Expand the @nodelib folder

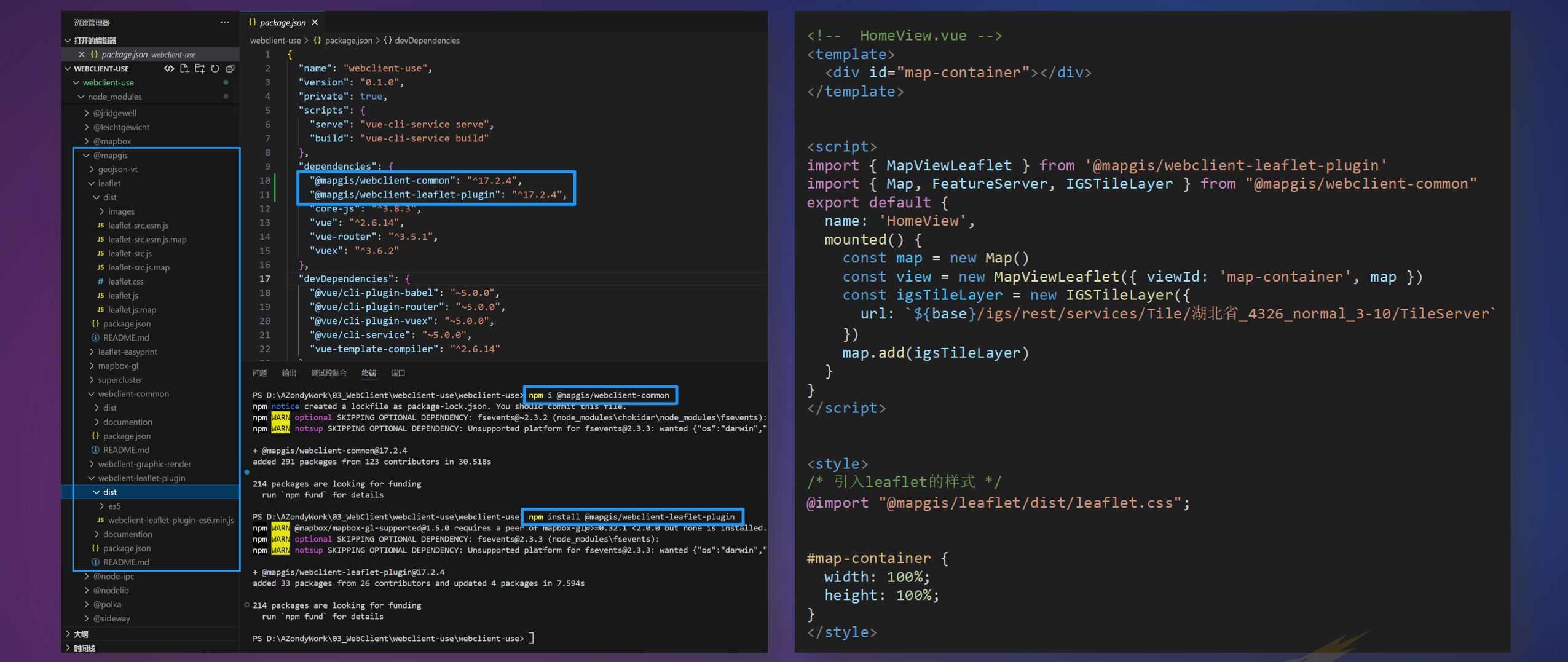(87, 591)
